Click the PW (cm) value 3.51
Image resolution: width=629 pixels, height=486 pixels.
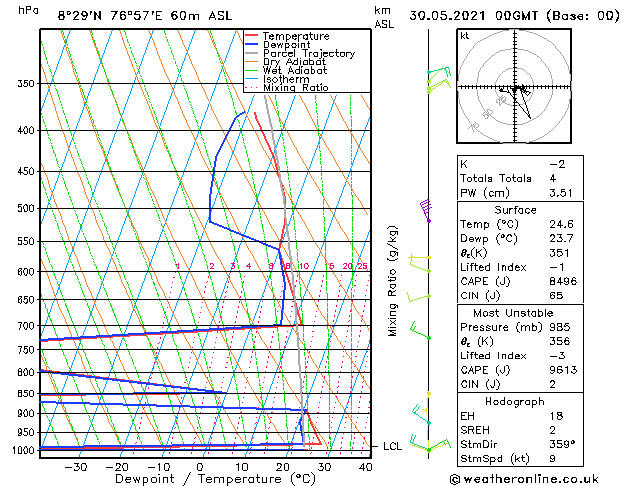561,193
